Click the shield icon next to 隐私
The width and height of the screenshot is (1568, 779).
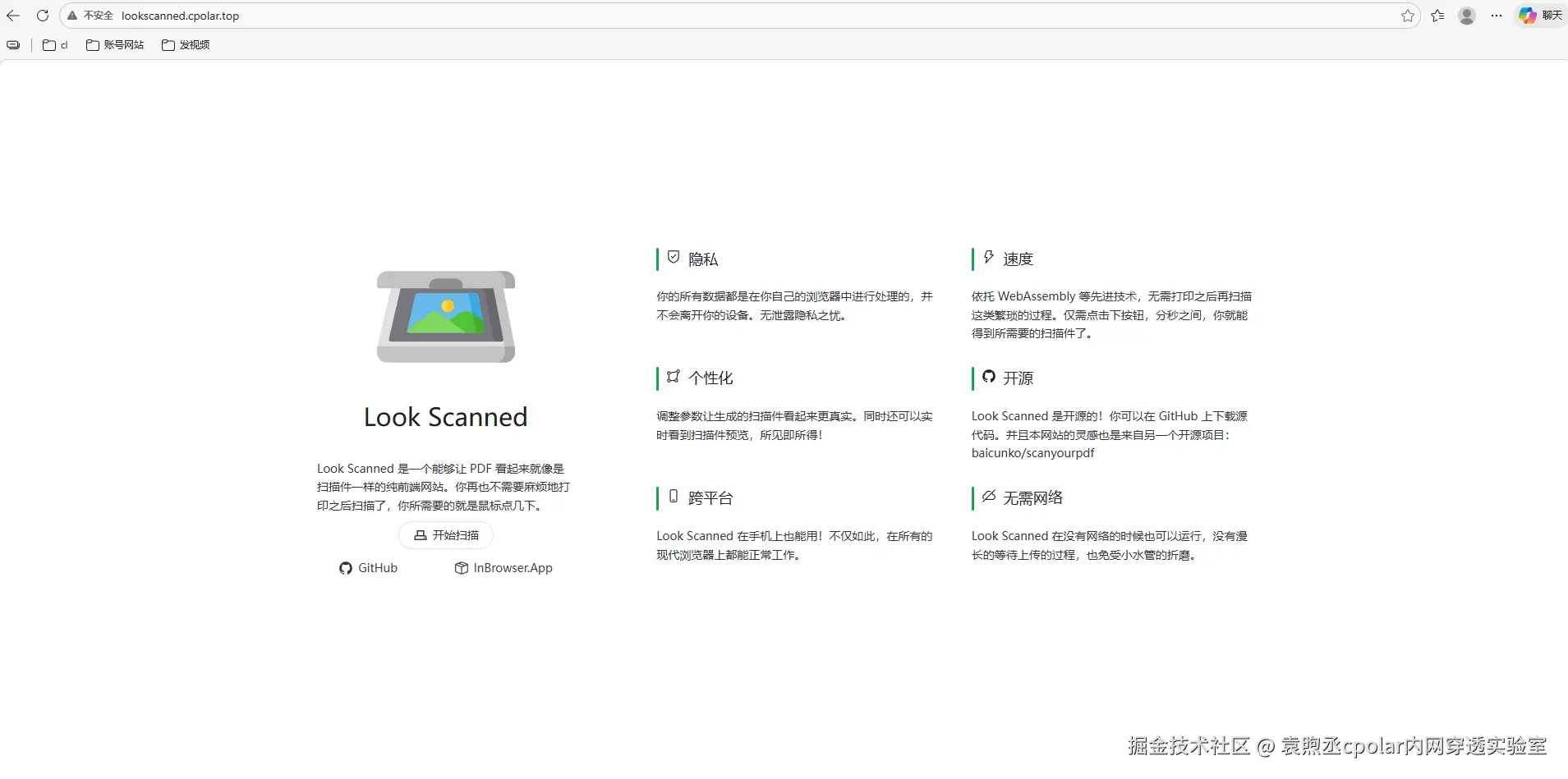[674, 258]
